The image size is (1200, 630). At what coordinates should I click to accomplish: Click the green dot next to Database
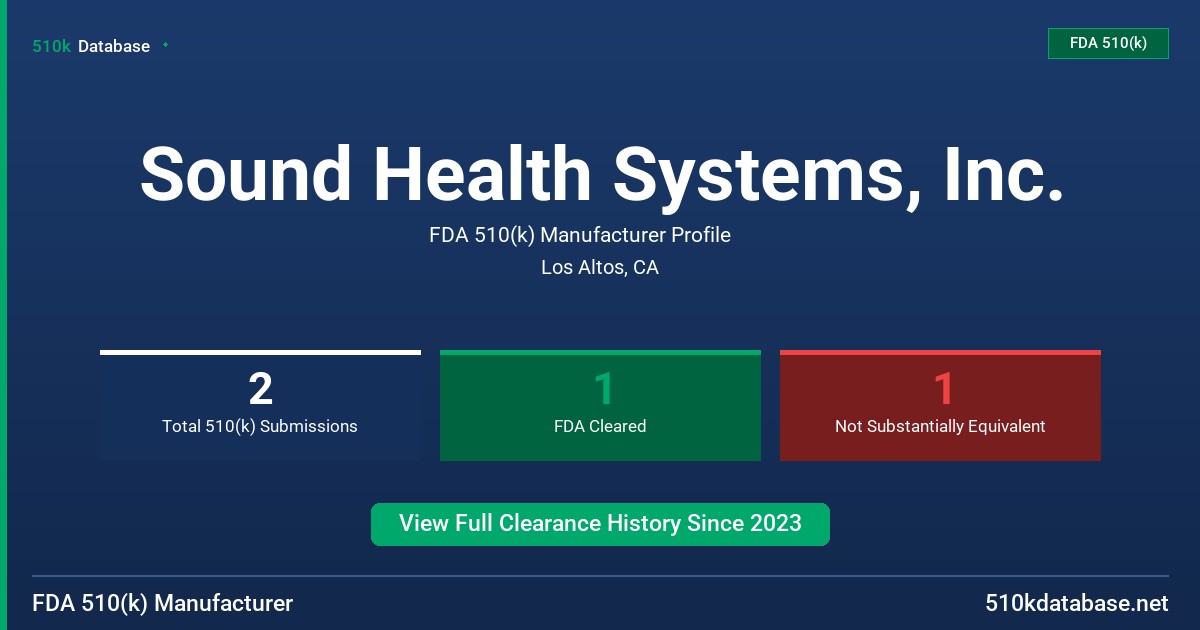(165, 45)
